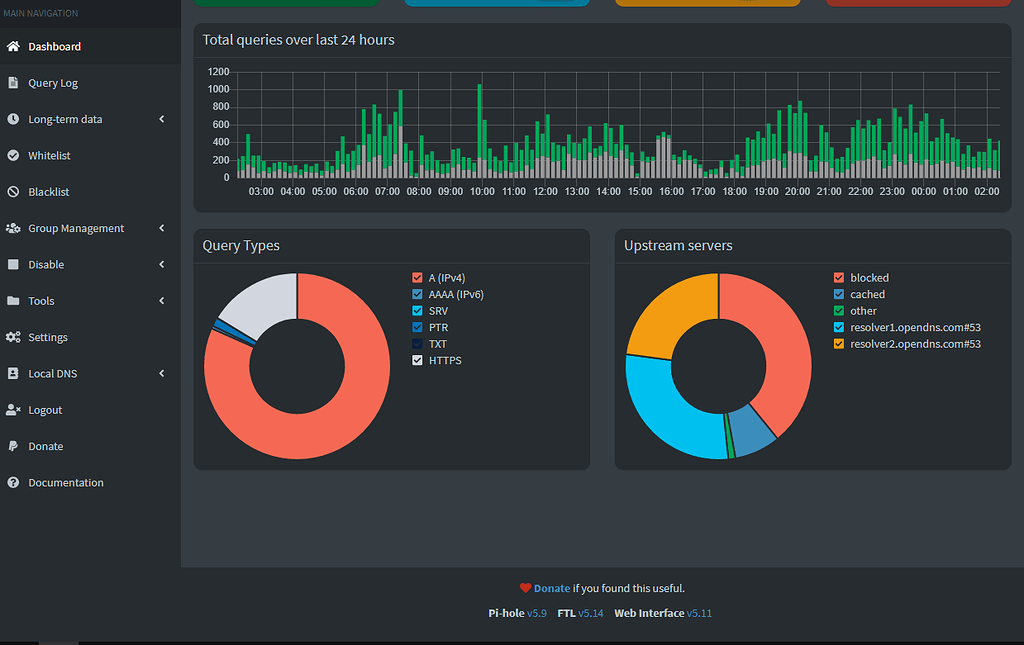Toggle the blocked upstream checkbox
The width and height of the screenshot is (1024, 645).
pyautogui.click(x=839, y=277)
